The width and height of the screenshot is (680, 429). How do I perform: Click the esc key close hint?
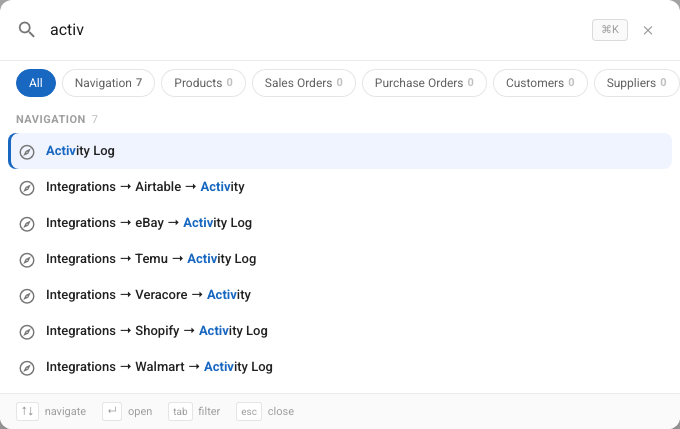249,411
